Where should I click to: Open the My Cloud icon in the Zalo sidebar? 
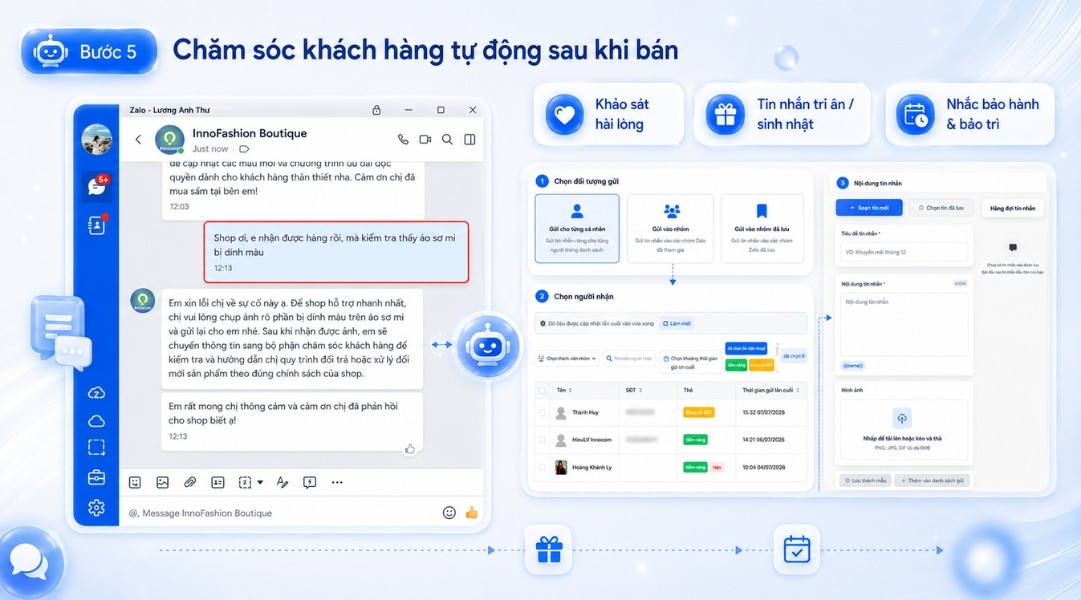(97, 421)
